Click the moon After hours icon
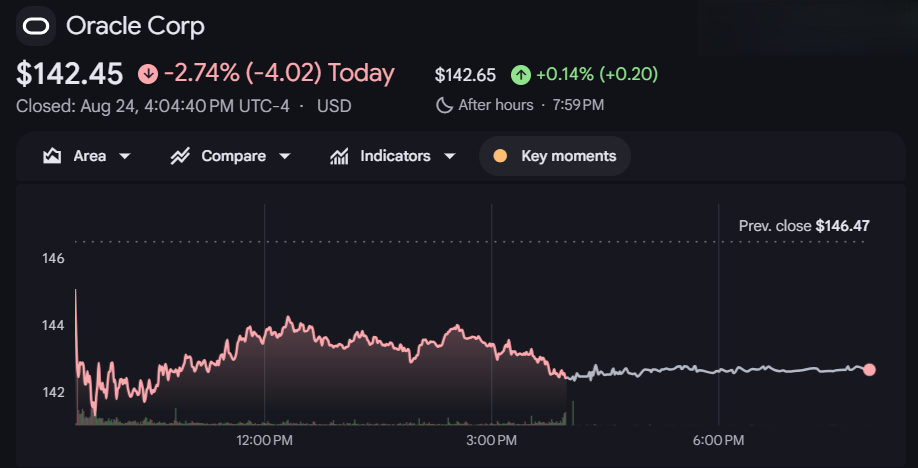Image resolution: width=918 pixels, height=468 pixels. tap(444, 105)
